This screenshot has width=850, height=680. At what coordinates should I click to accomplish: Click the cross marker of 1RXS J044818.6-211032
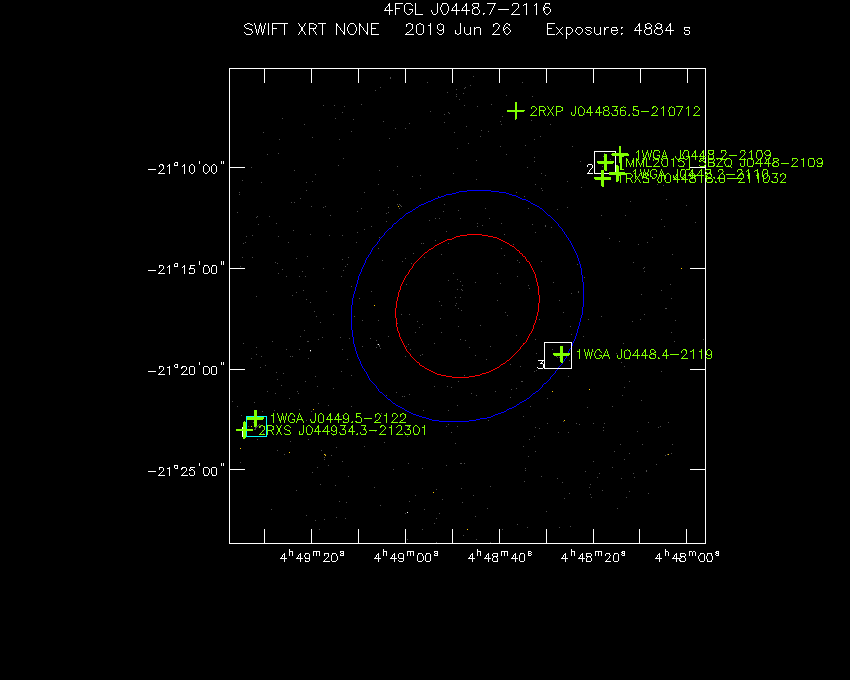click(602, 178)
